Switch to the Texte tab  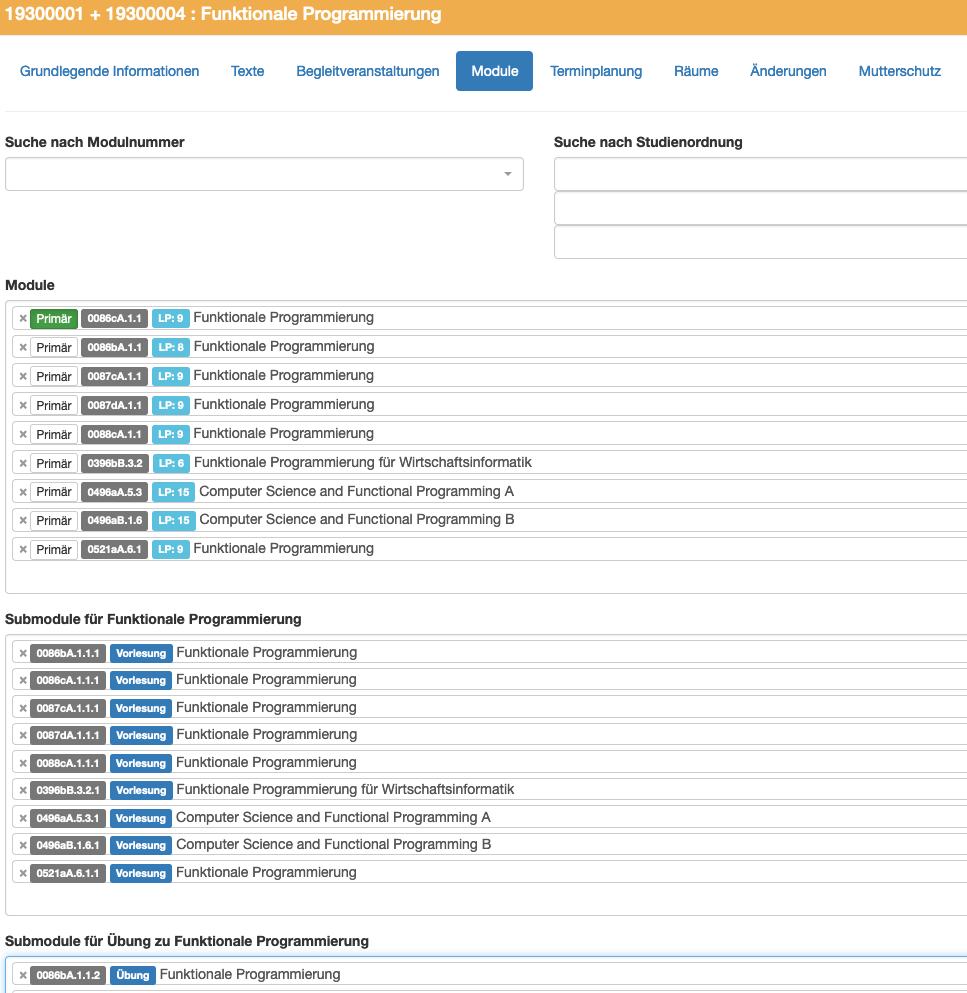248,71
